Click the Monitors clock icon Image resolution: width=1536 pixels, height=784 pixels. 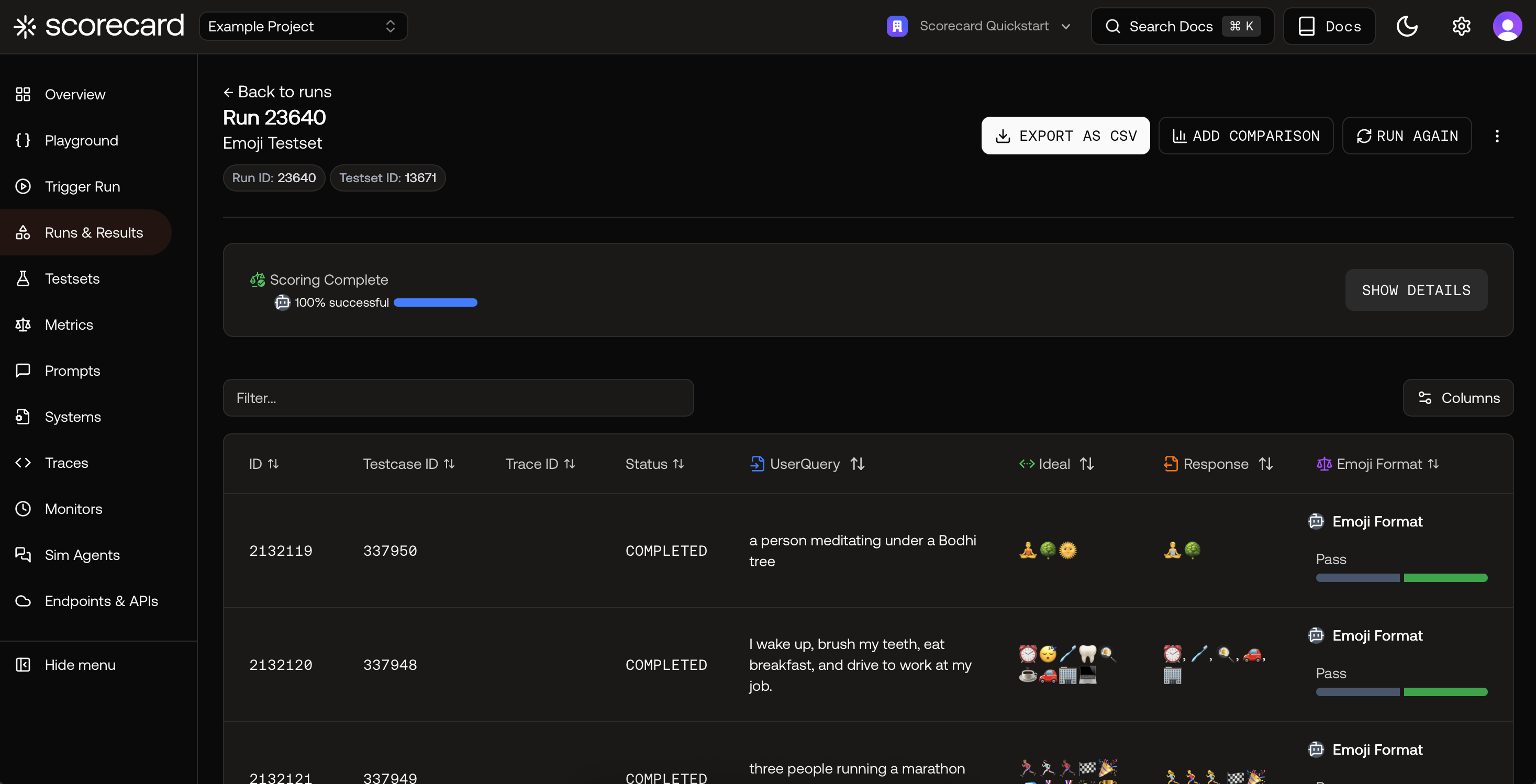[23, 509]
